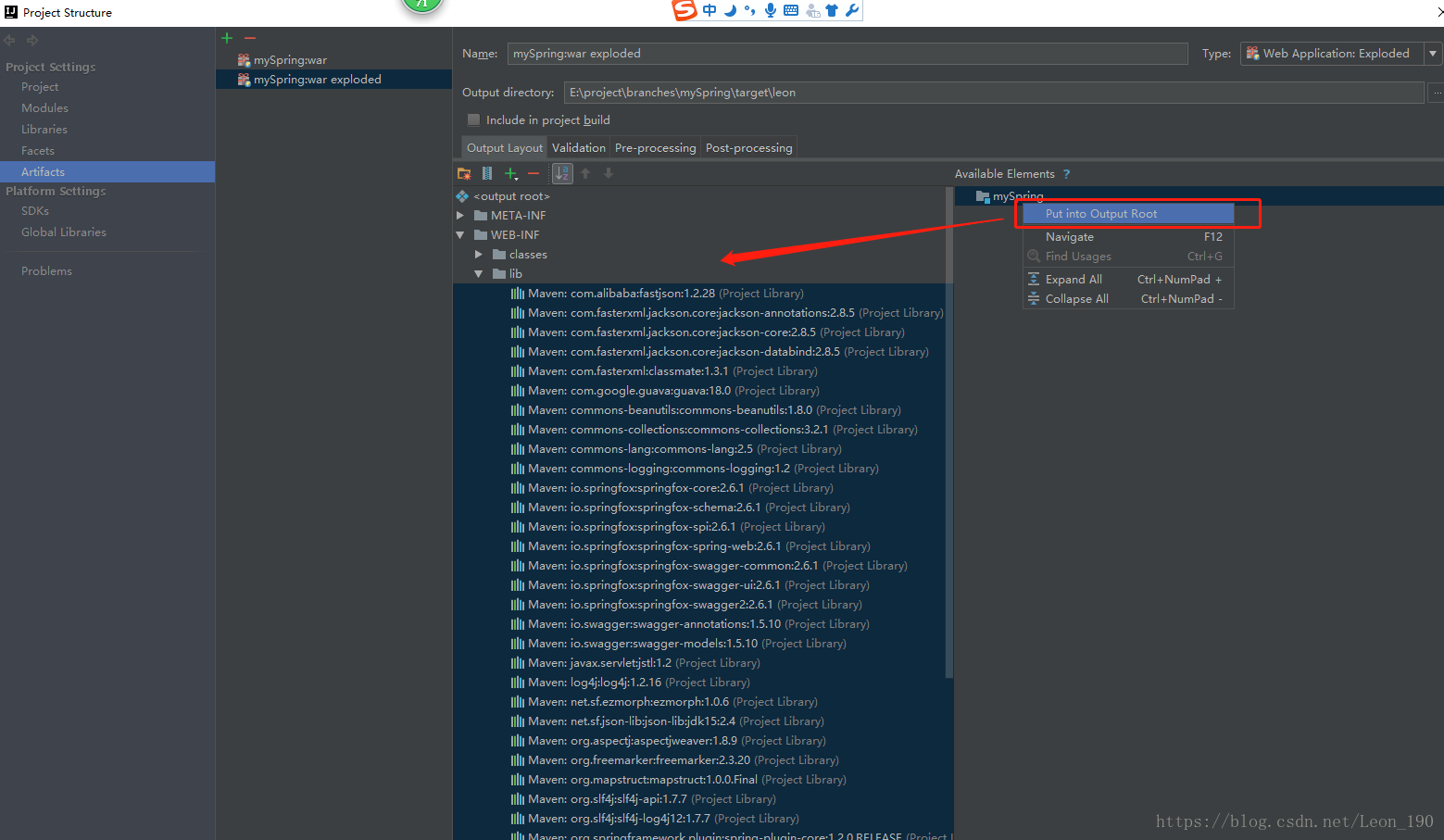Open Global Libraries under Platform Settings
This screenshot has height=840, width=1444.
[64, 232]
